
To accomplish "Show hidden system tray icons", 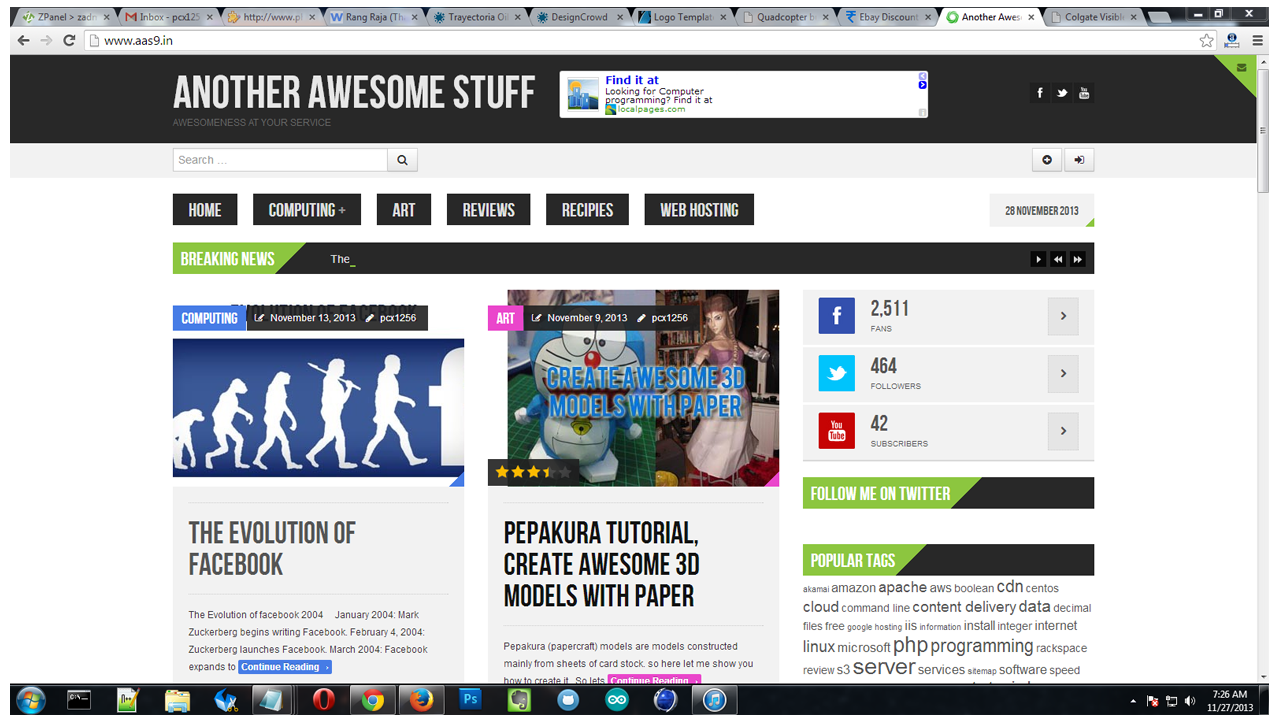I will (x=1133, y=702).
